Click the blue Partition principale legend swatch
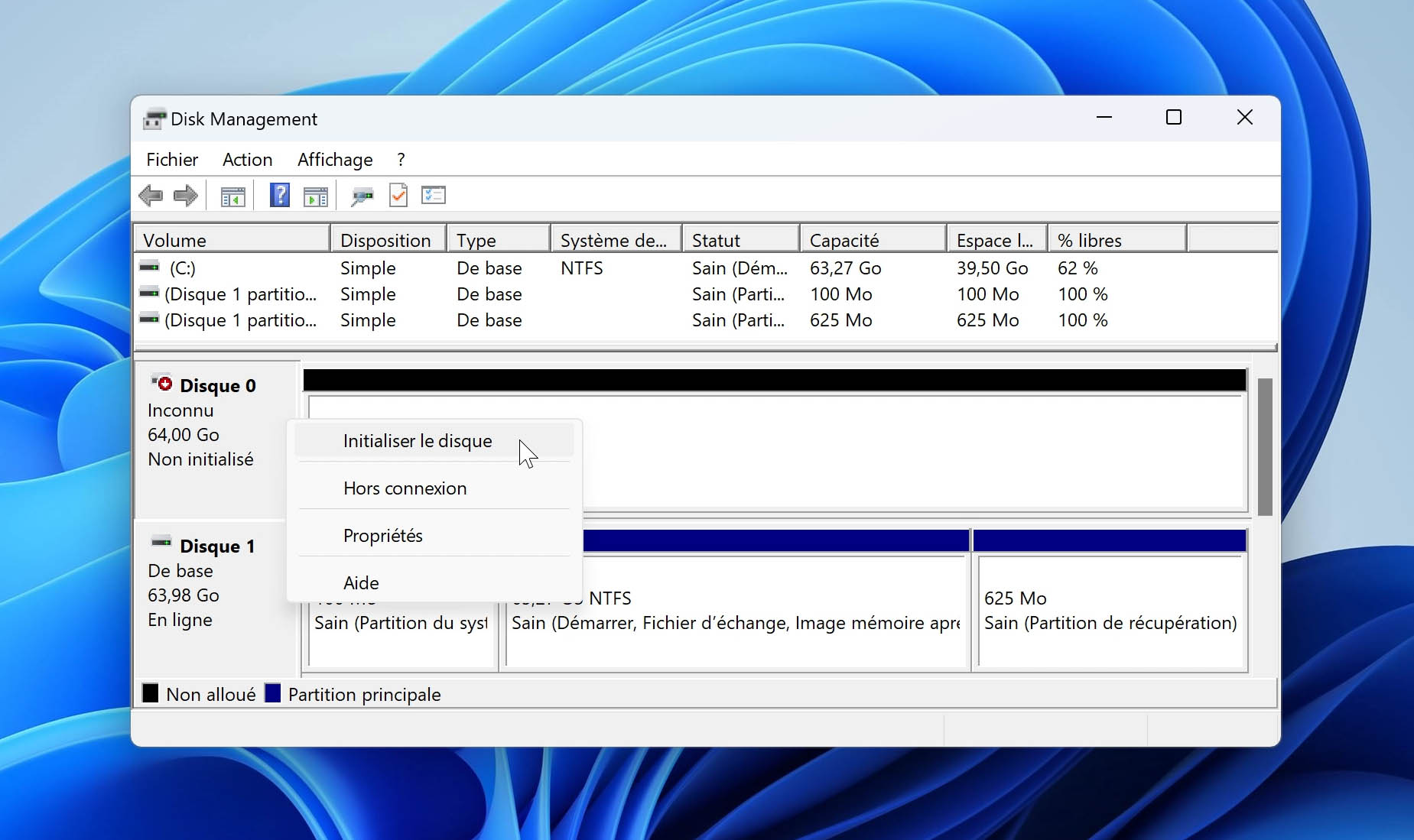 pos(272,693)
